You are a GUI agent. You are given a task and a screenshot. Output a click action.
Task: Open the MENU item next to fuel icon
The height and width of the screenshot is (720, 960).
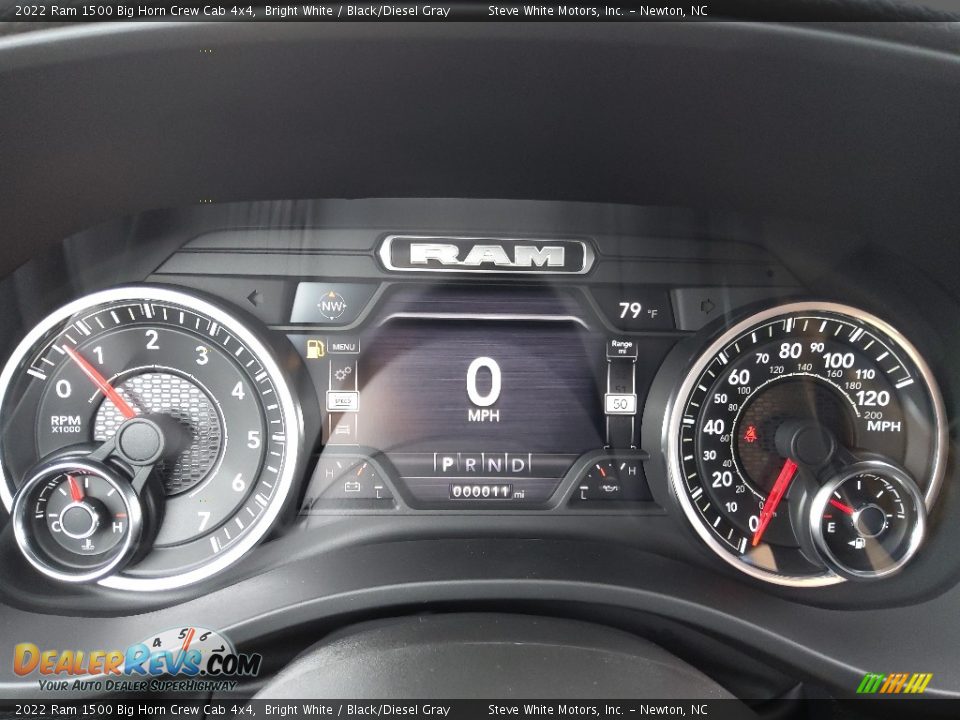344,347
